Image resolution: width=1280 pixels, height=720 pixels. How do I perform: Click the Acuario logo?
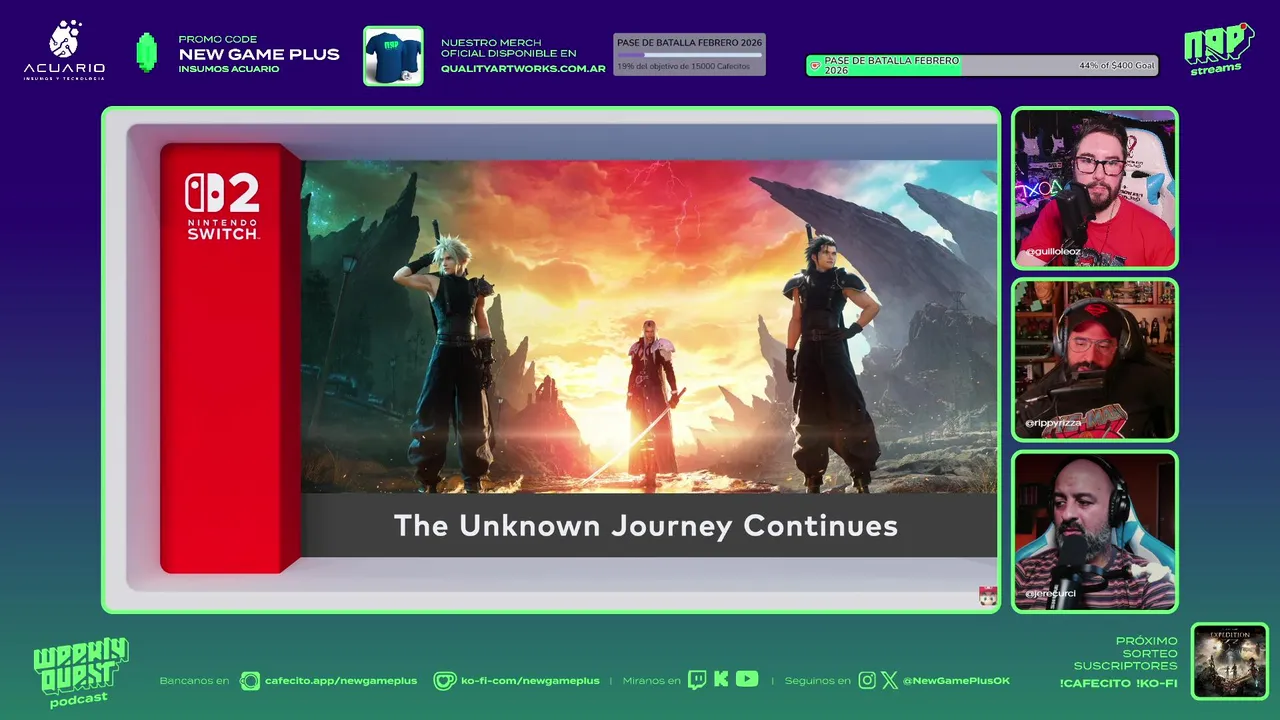(64, 51)
